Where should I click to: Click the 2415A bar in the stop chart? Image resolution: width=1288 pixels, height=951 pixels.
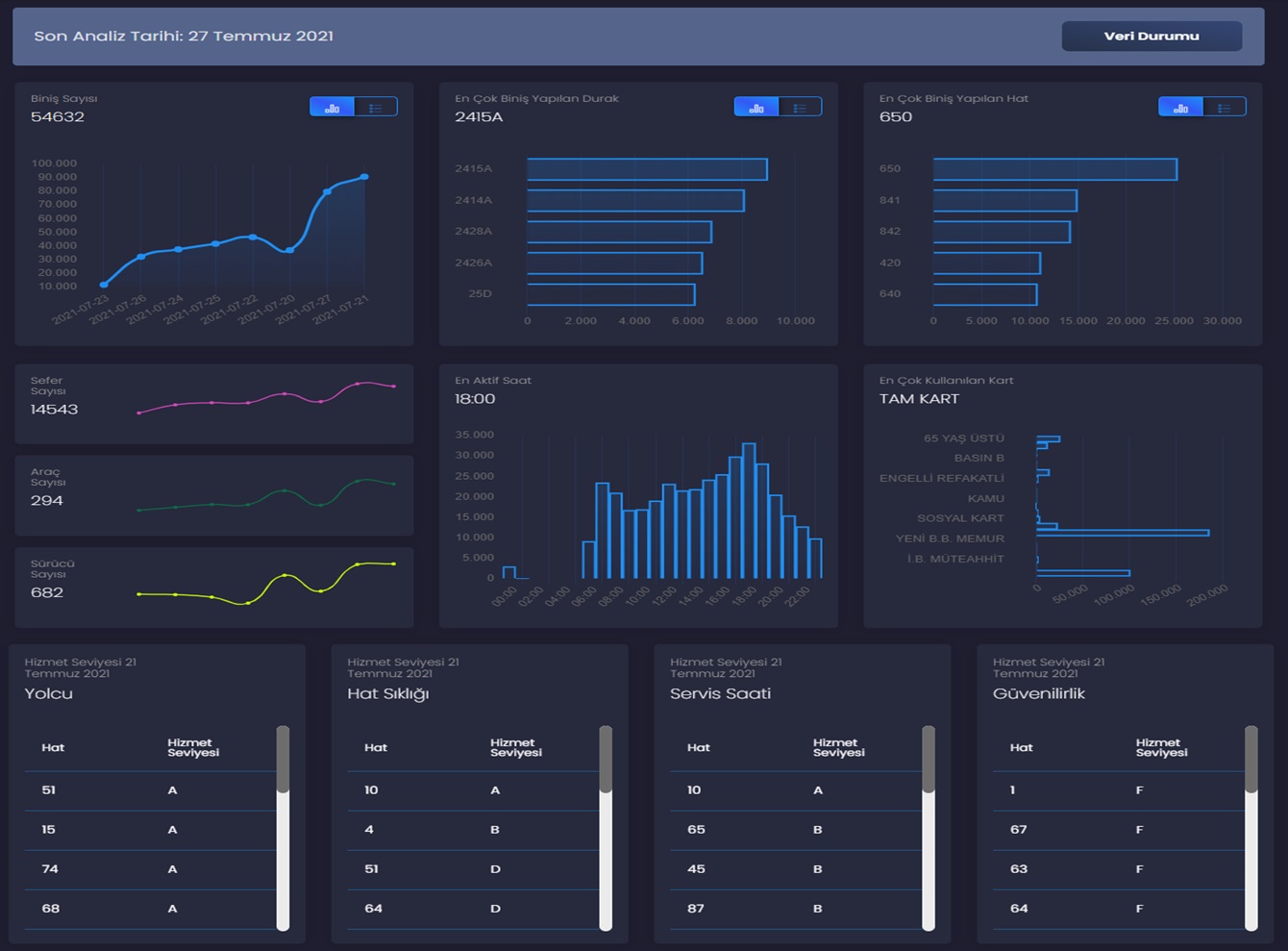tap(647, 169)
